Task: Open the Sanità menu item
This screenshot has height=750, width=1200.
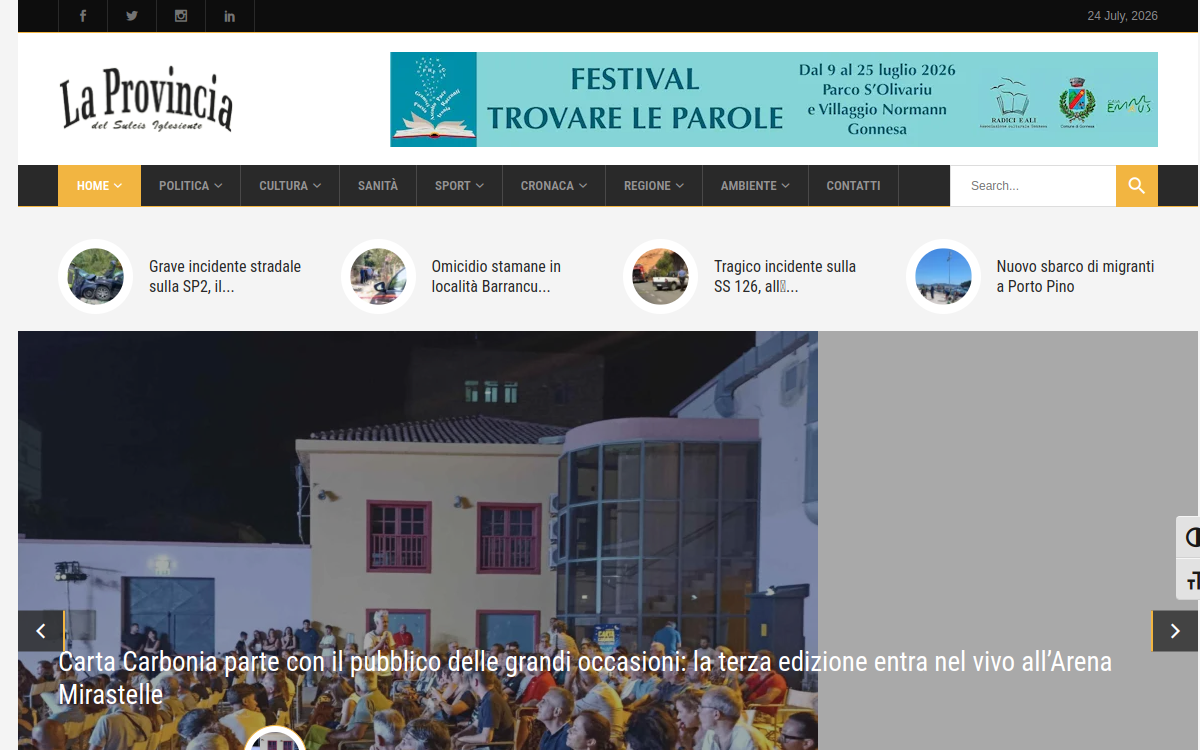Action: point(378,186)
